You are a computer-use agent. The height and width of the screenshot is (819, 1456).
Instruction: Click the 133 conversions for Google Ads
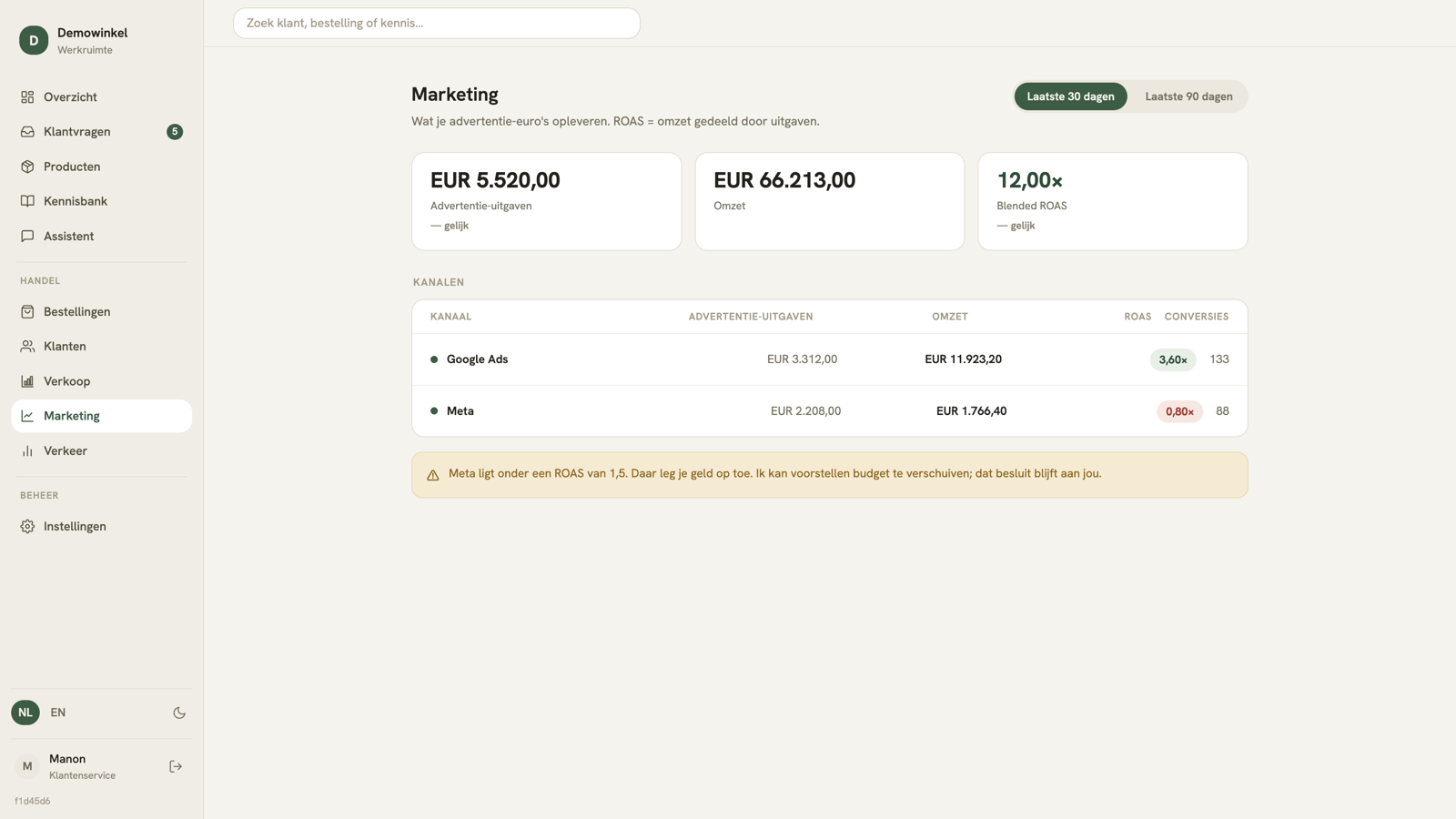coord(1219,359)
